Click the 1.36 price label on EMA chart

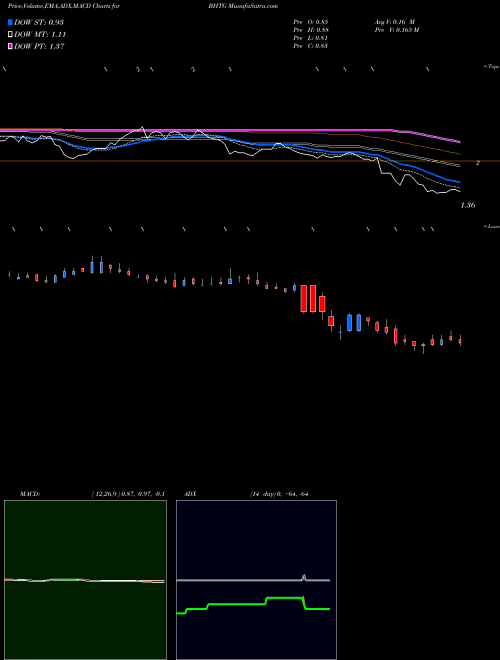[468, 205]
